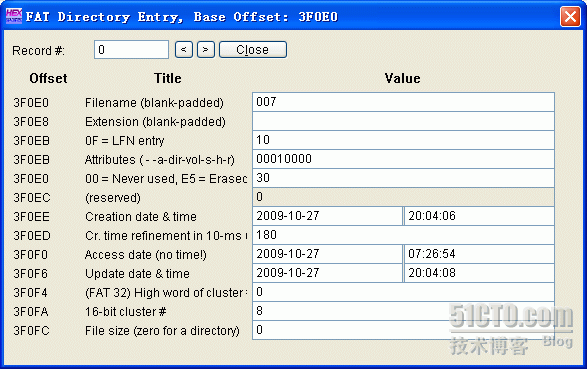The width and height of the screenshot is (587, 369).
Task: Click offset 3F0F0 in Access date row
Action: pyautogui.click(x=31, y=255)
